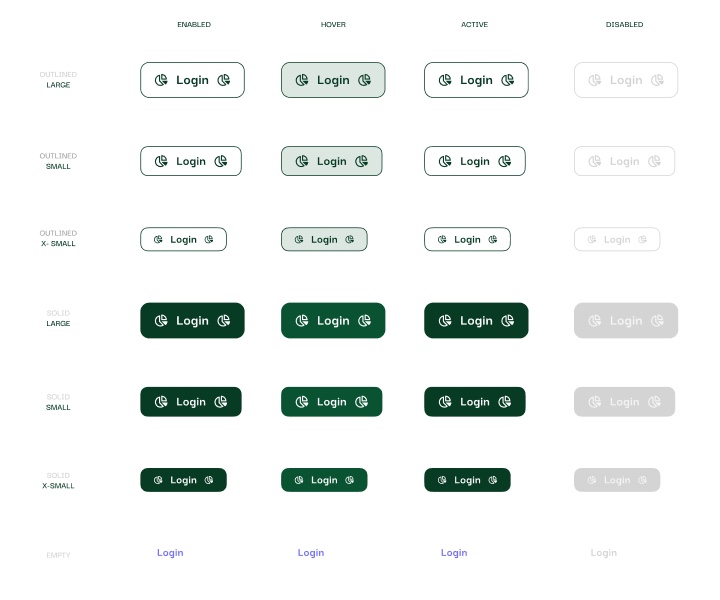This screenshot has width=720, height=600.
Task: Click right pie icon in Solid Large disabled button
Action: point(657,320)
